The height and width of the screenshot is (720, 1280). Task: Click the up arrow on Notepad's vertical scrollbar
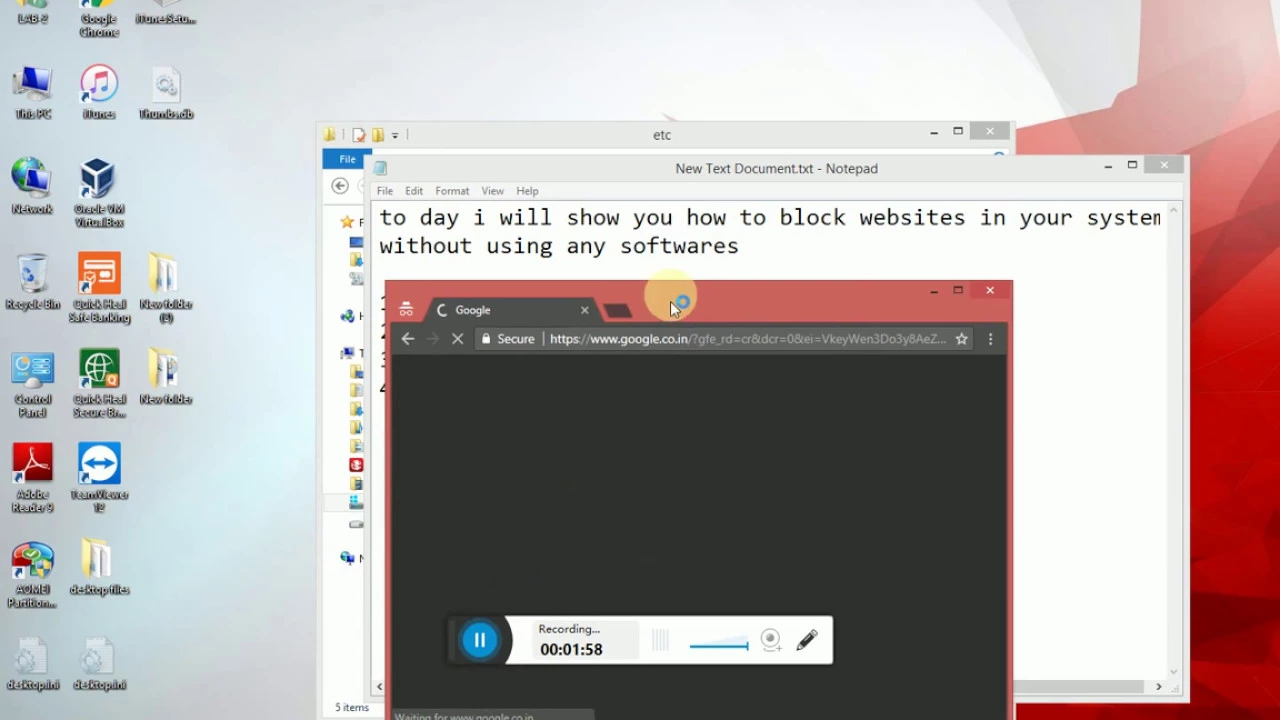pyautogui.click(x=1175, y=211)
